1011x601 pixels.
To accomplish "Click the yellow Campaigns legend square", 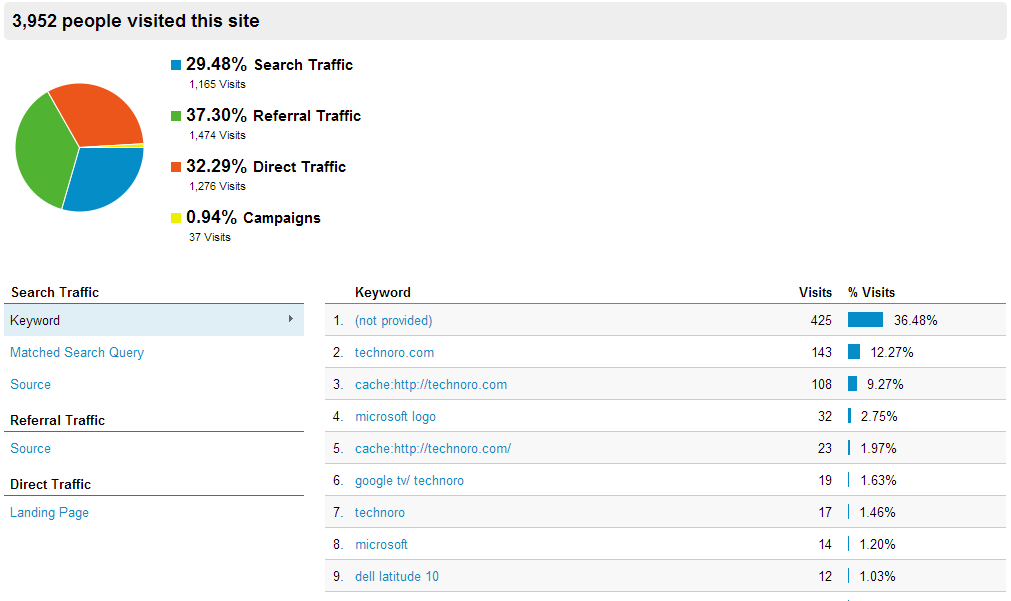I will [176, 218].
